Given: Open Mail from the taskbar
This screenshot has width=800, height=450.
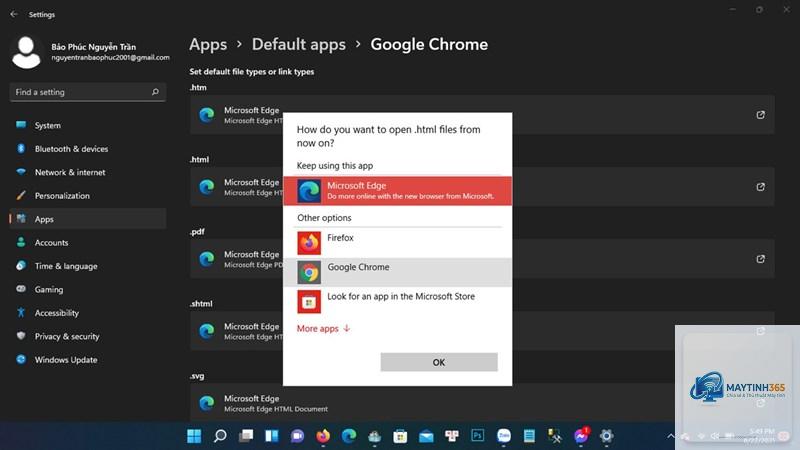Looking at the screenshot, I should (426, 436).
